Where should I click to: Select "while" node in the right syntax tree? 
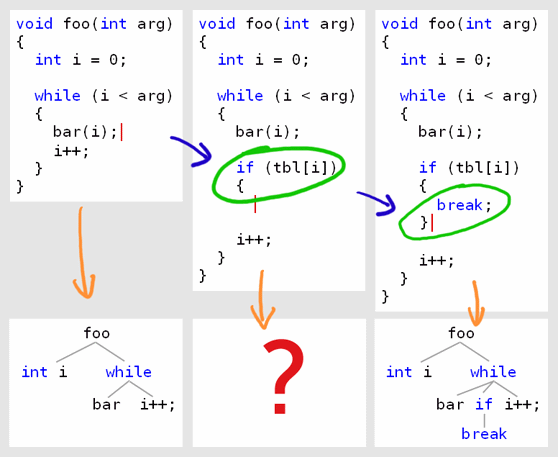coord(493,372)
